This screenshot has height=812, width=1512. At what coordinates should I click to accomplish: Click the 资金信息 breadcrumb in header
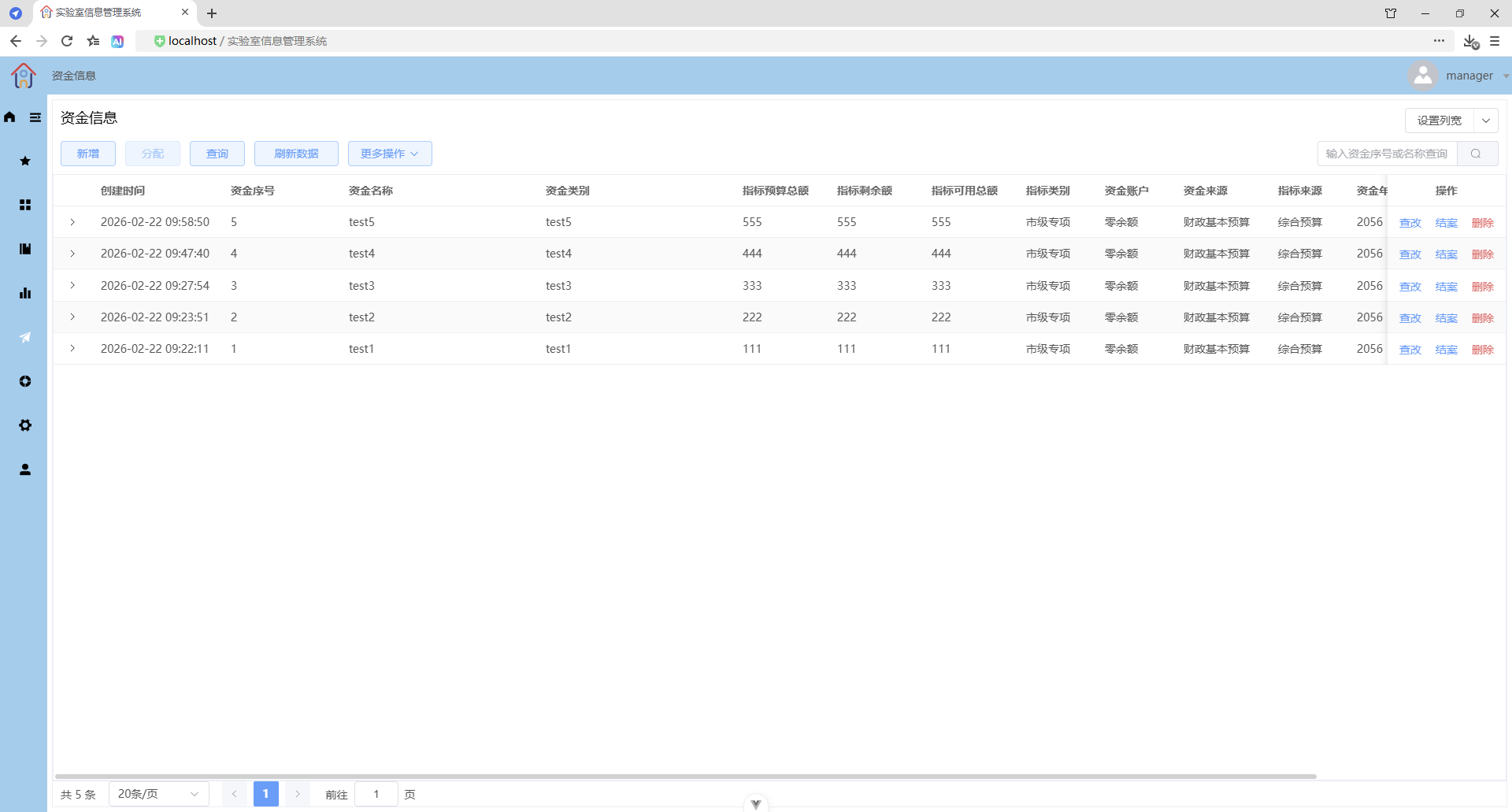click(x=74, y=76)
